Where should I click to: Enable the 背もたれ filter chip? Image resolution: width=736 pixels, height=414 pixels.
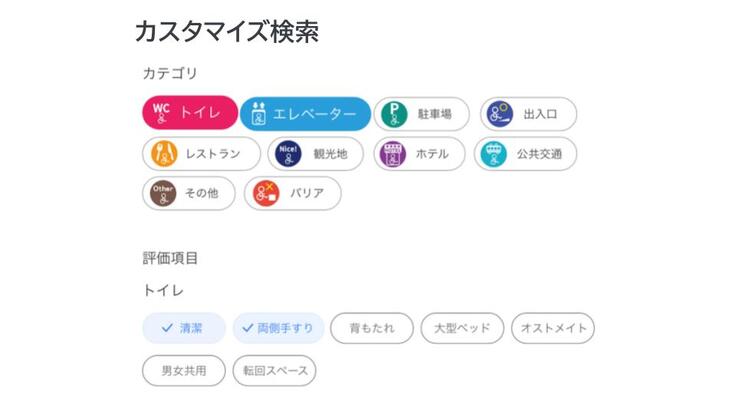371,328
